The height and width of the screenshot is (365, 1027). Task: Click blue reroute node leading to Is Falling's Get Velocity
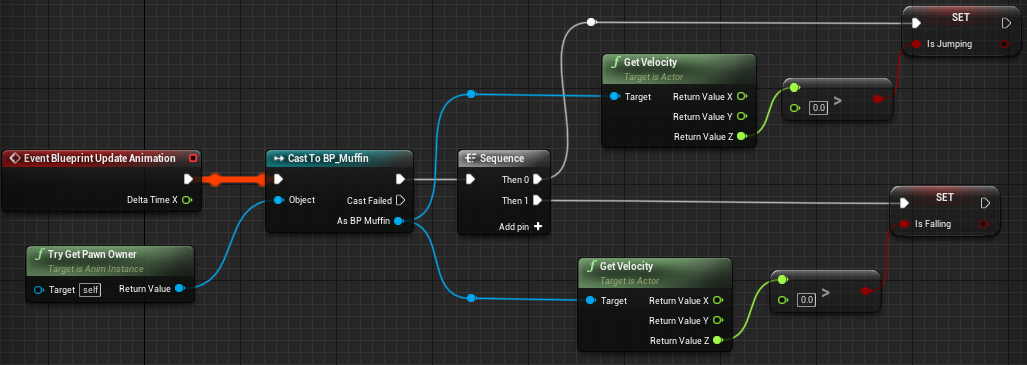click(x=471, y=299)
